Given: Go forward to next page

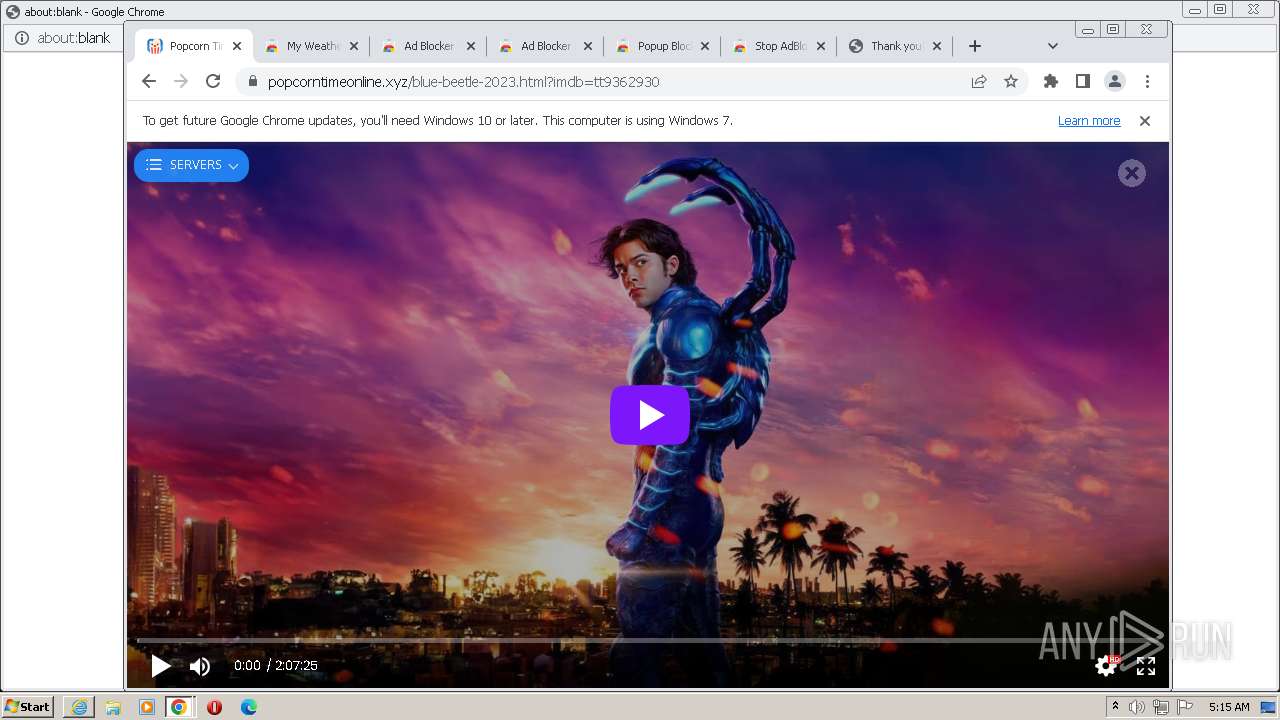Looking at the screenshot, I should (x=181, y=81).
